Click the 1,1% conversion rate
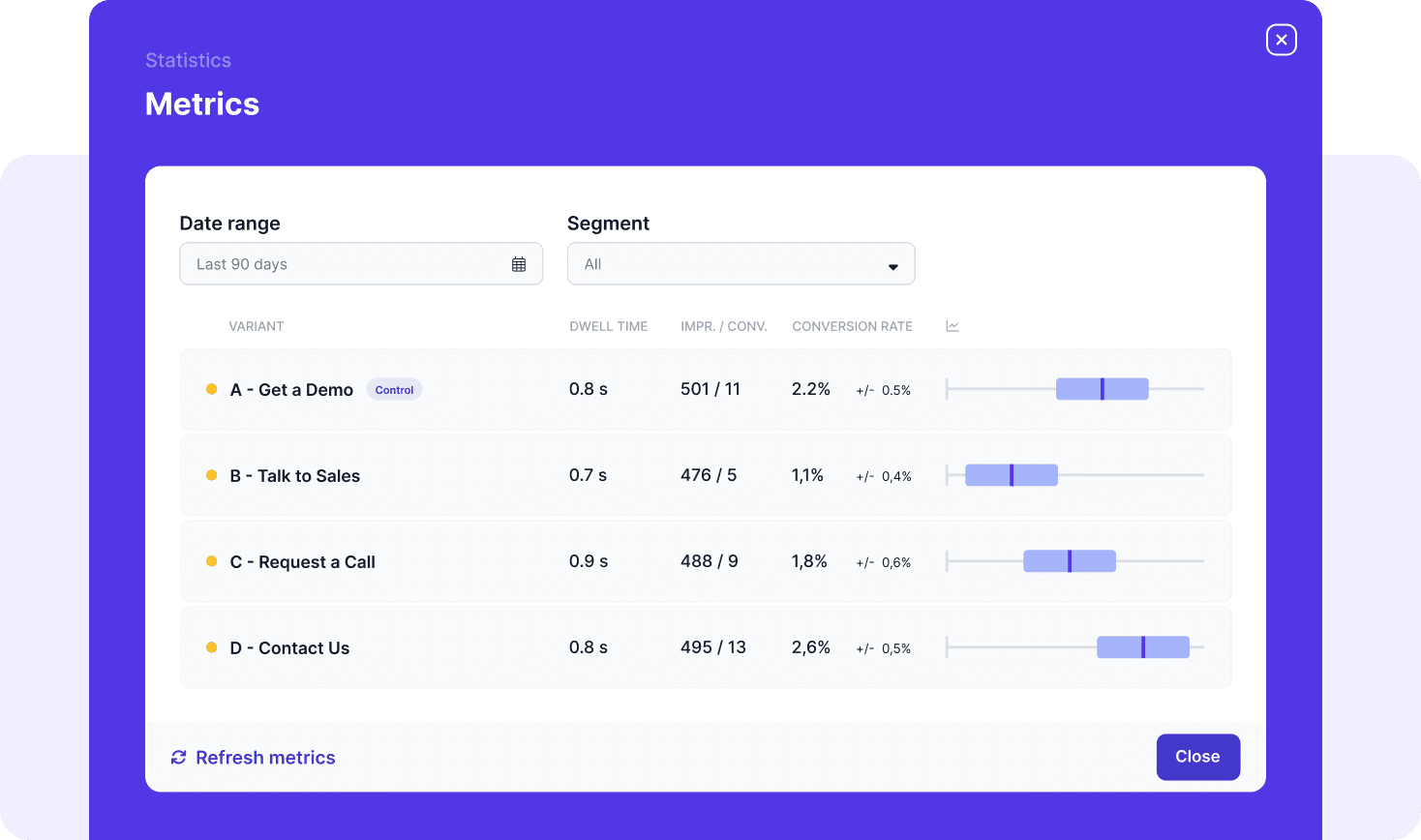 (x=807, y=475)
